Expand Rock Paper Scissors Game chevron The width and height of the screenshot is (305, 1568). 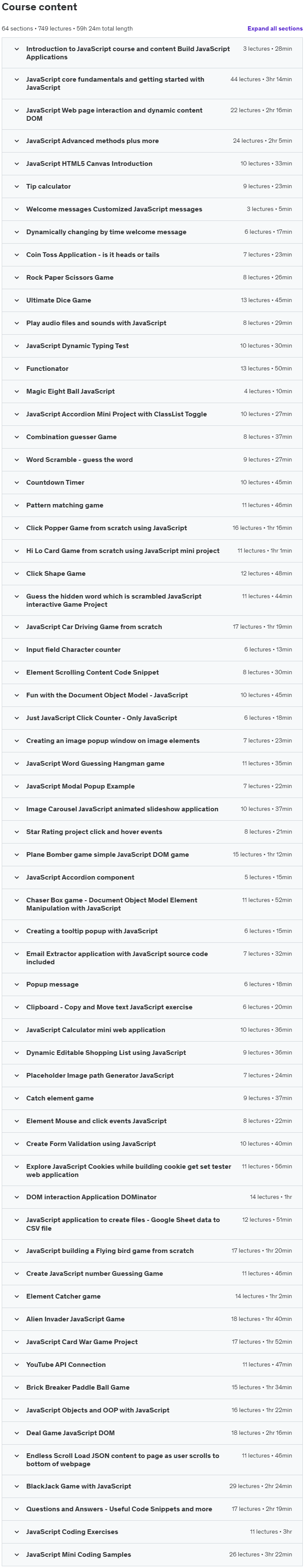16,278
